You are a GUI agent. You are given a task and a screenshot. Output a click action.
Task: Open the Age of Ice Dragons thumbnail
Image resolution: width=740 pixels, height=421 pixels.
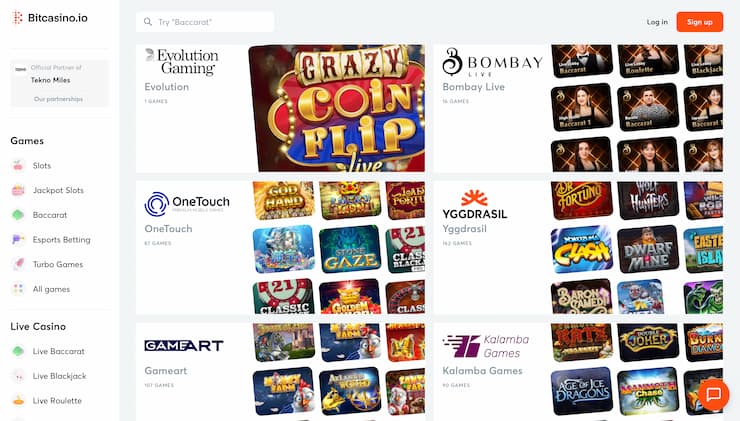[581, 391]
